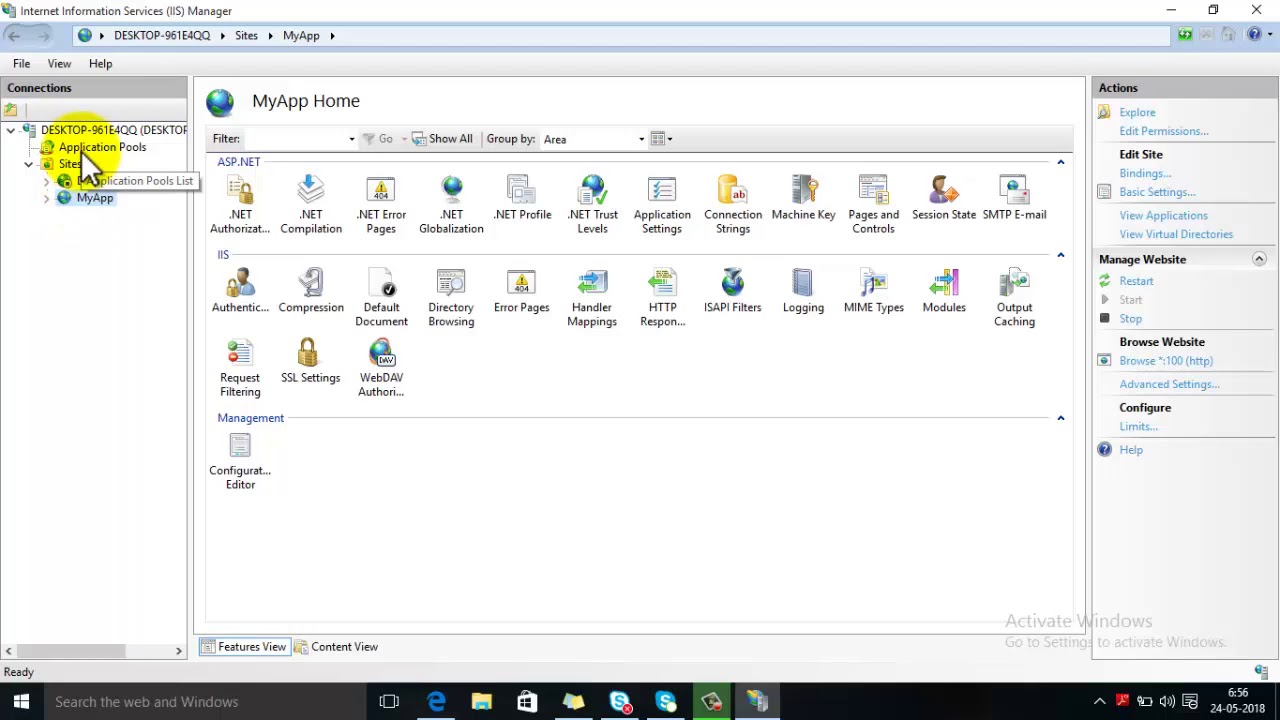Screen dimensions: 1280x720
Task: Click the Windows Start button
Action: pyautogui.click(x=21, y=702)
